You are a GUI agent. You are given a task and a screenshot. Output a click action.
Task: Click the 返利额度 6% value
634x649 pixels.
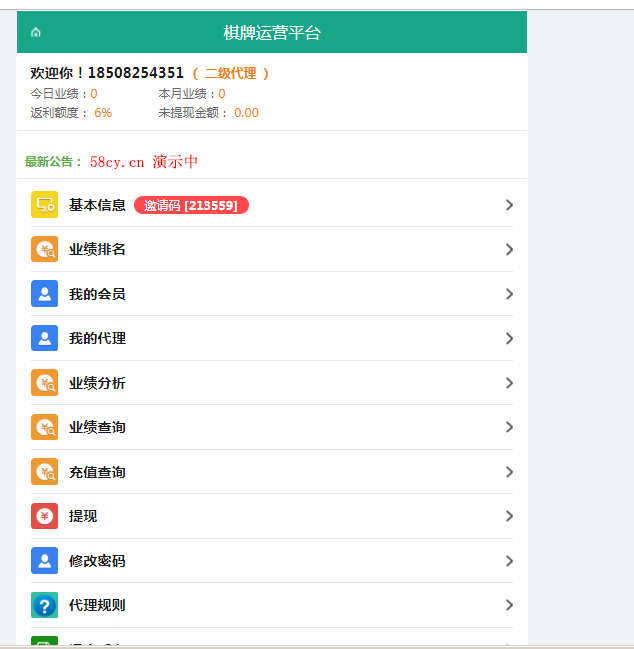(x=103, y=113)
